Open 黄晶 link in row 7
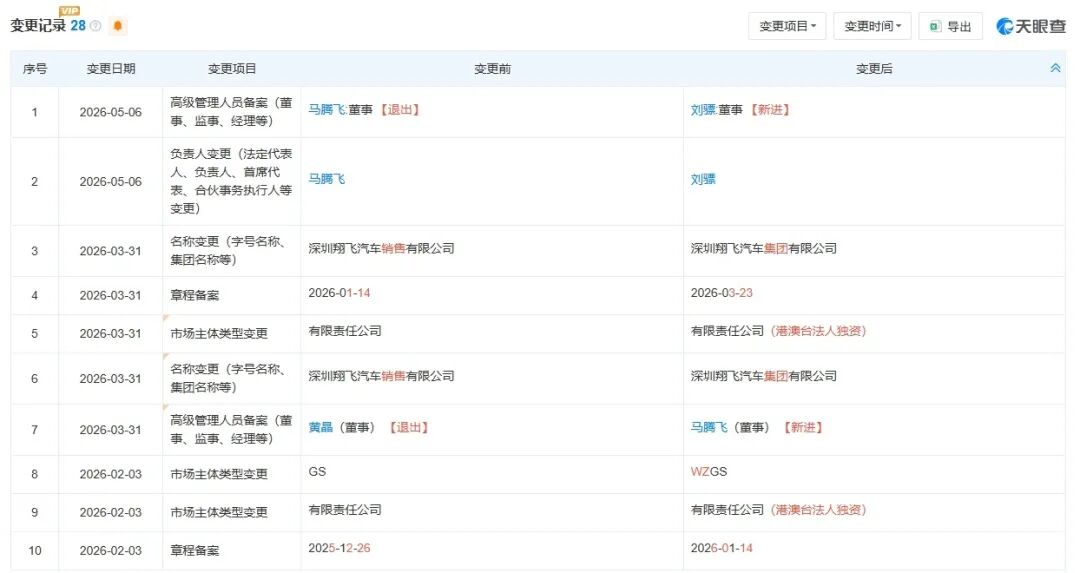The height and width of the screenshot is (573, 1080). pos(320,428)
